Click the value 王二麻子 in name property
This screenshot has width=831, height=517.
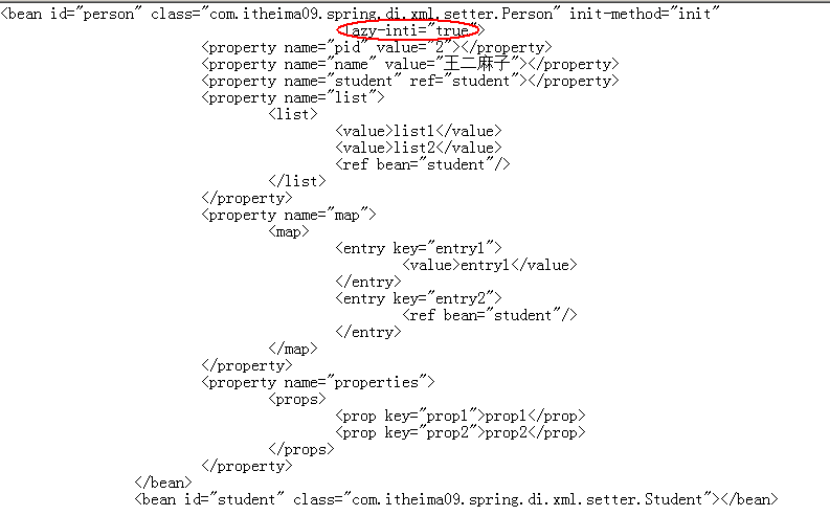[x=476, y=64]
